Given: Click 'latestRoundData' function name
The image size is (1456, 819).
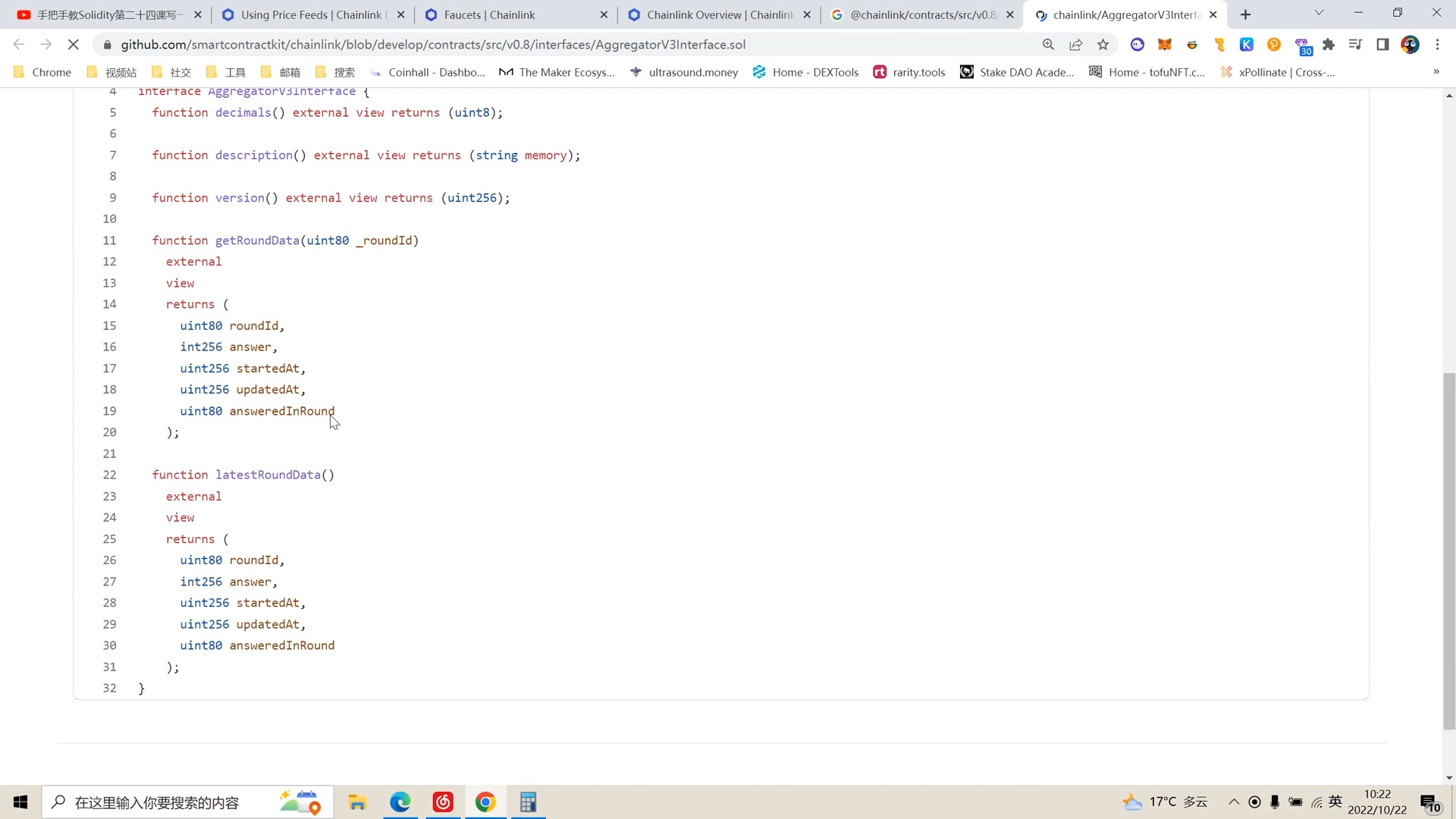Looking at the screenshot, I should click(268, 475).
